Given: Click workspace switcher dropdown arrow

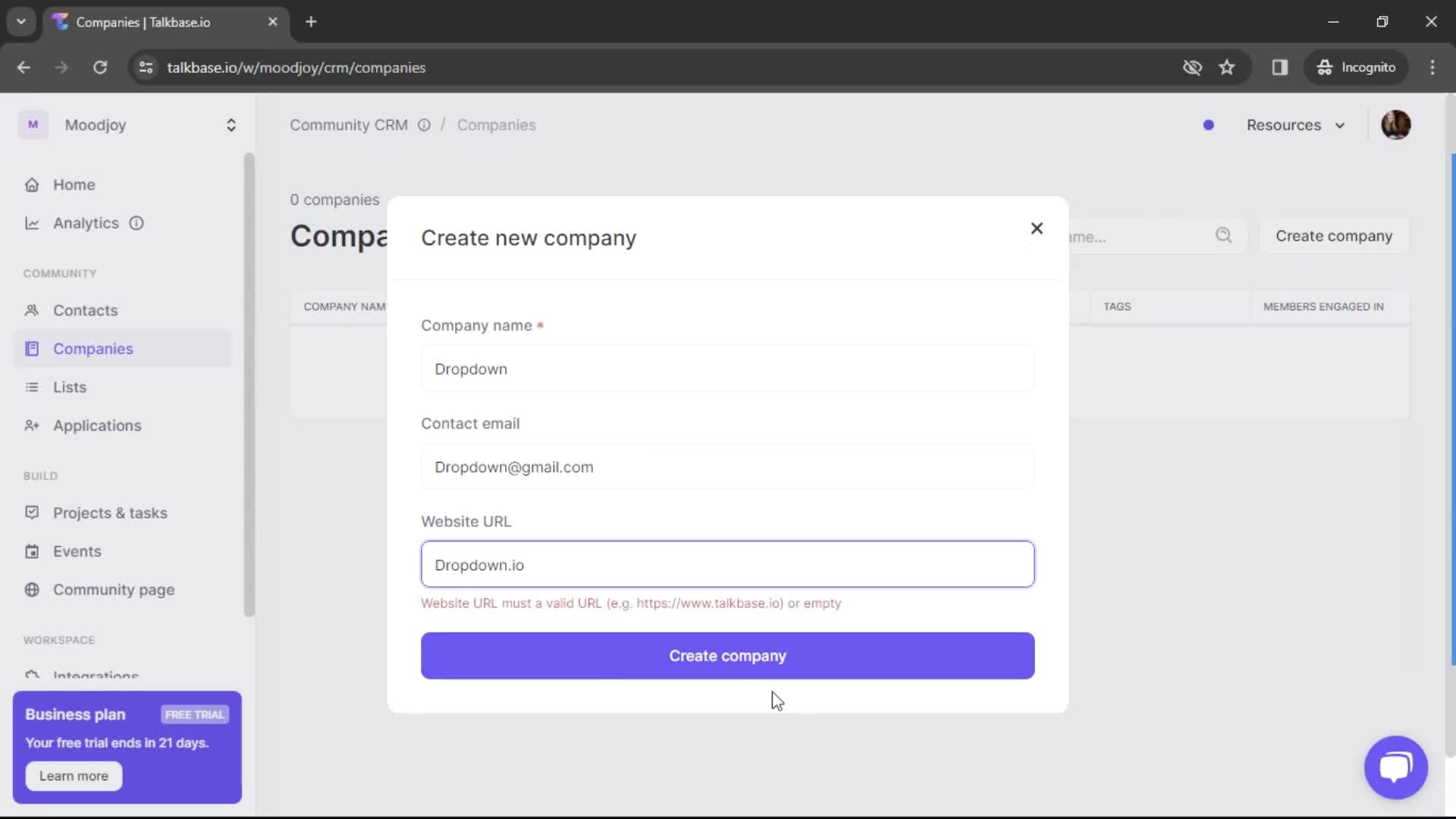Looking at the screenshot, I should pyautogui.click(x=231, y=124).
